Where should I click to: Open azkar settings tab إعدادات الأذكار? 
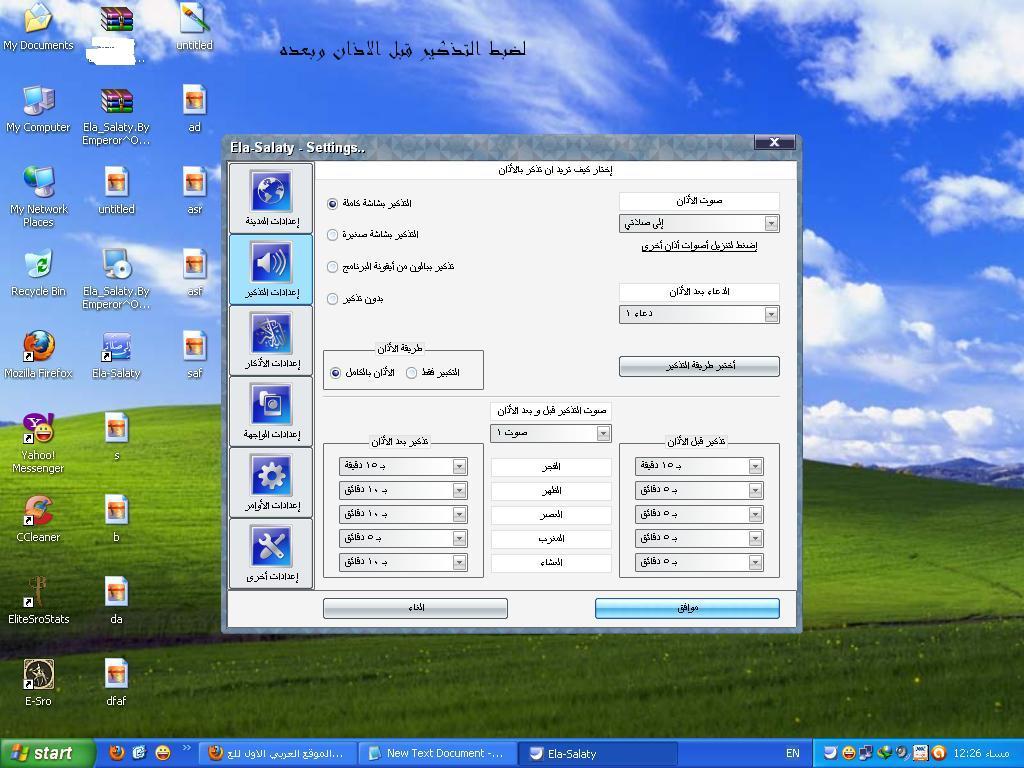pos(271,340)
